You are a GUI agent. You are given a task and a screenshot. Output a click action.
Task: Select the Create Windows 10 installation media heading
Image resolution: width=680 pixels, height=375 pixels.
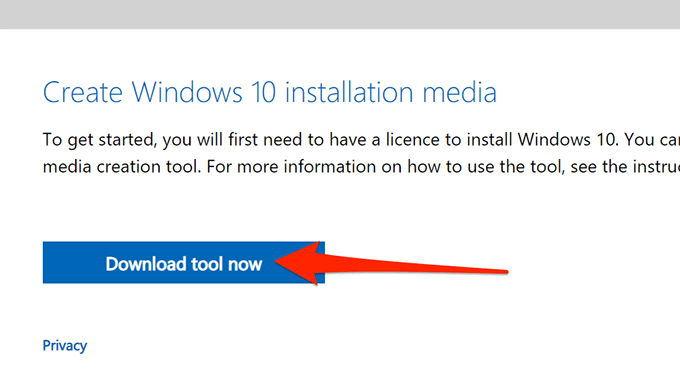point(269,92)
